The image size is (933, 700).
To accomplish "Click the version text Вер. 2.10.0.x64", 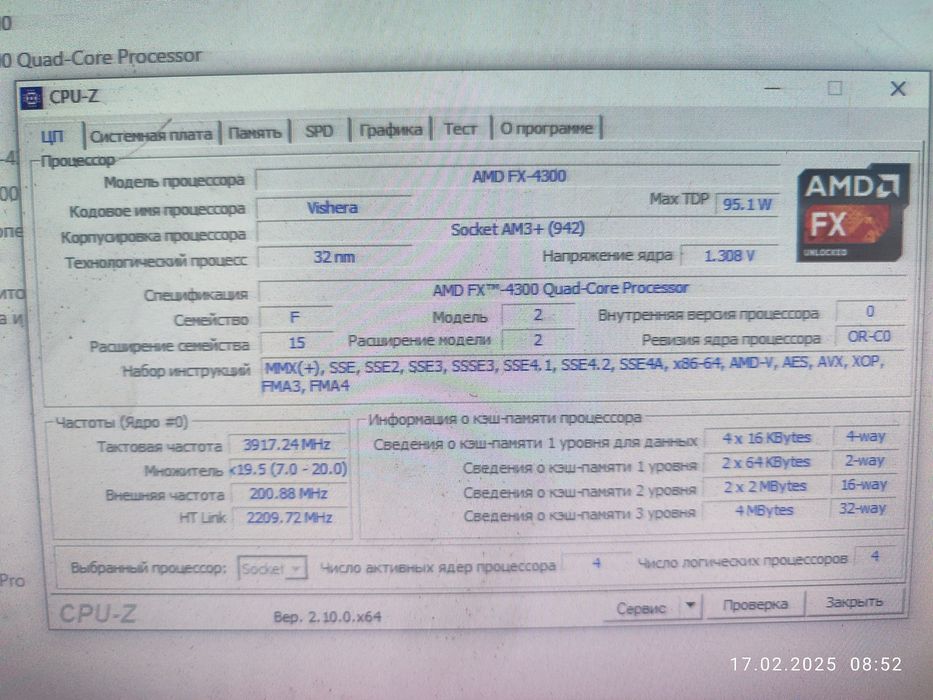I will coord(327,617).
